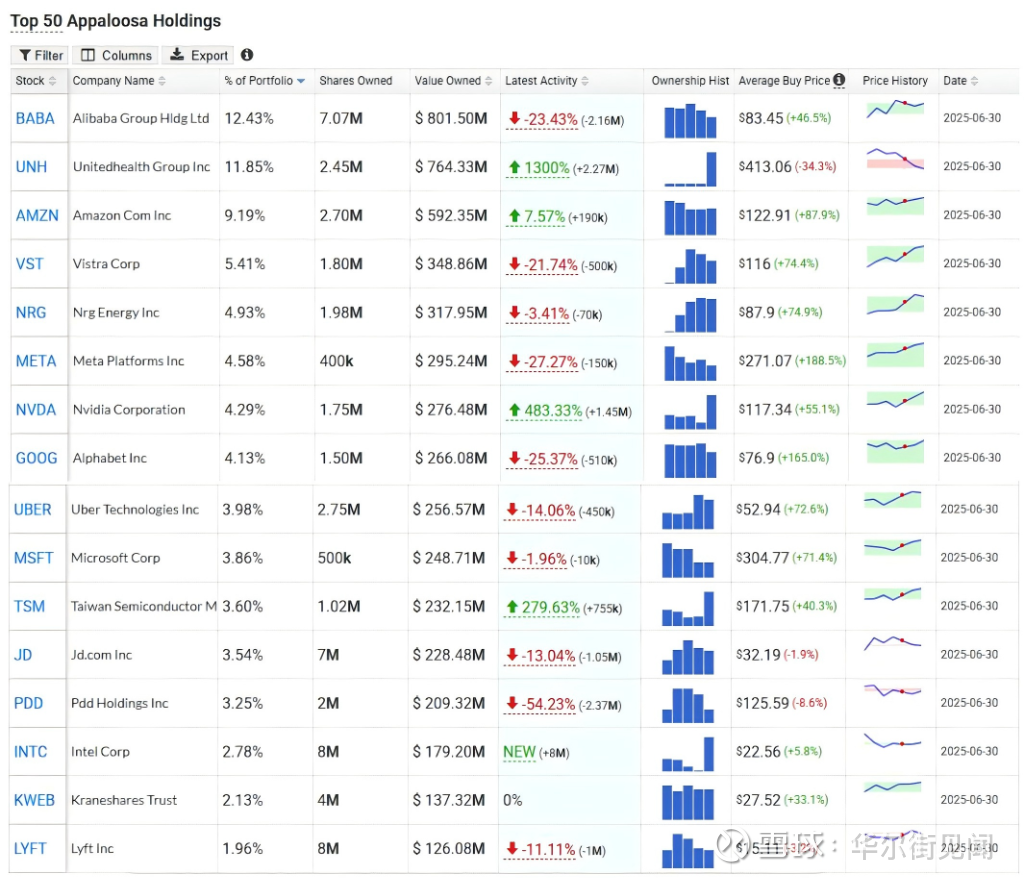Screen dimensions: 1024x878
Task: Export the holdings table
Action: point(199,56)
